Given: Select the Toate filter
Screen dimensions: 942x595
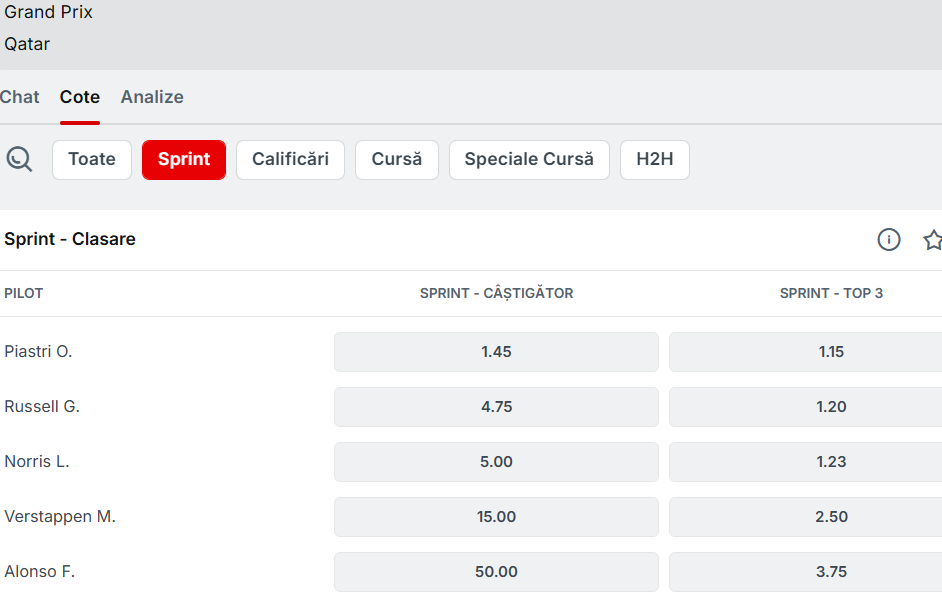Looking at the screenshot, I should click(x=92, y=160).
